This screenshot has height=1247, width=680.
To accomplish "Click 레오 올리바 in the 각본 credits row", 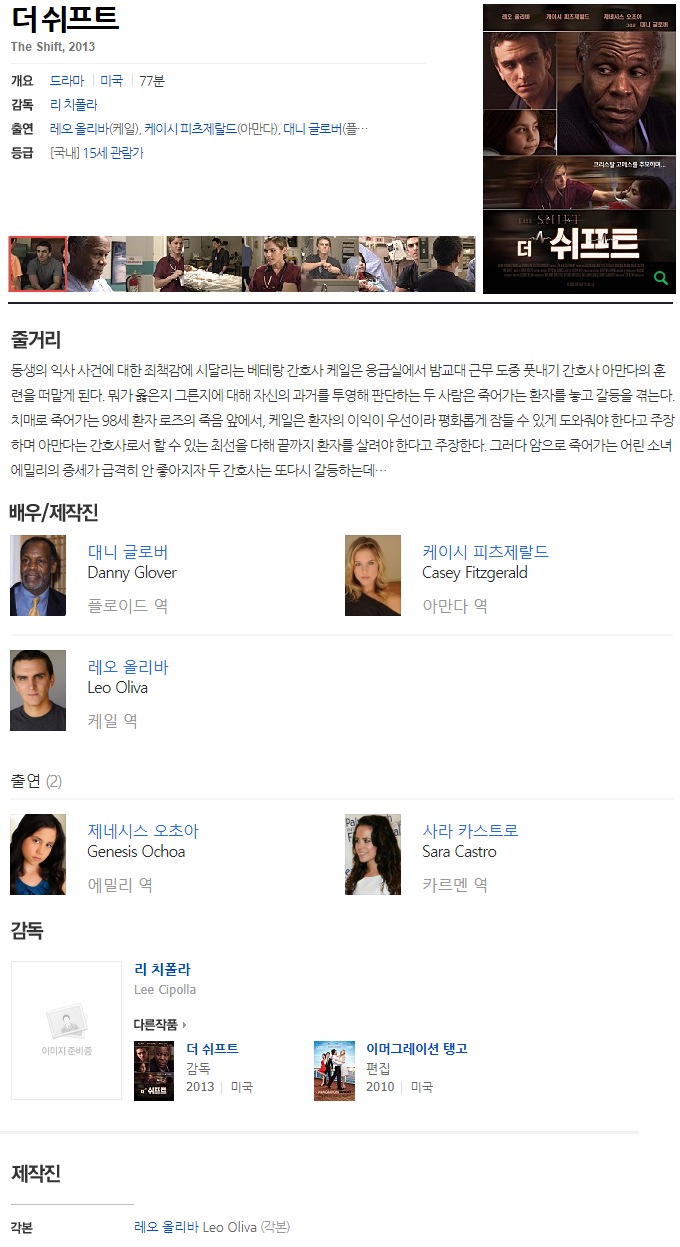I will pos(166,1227).
